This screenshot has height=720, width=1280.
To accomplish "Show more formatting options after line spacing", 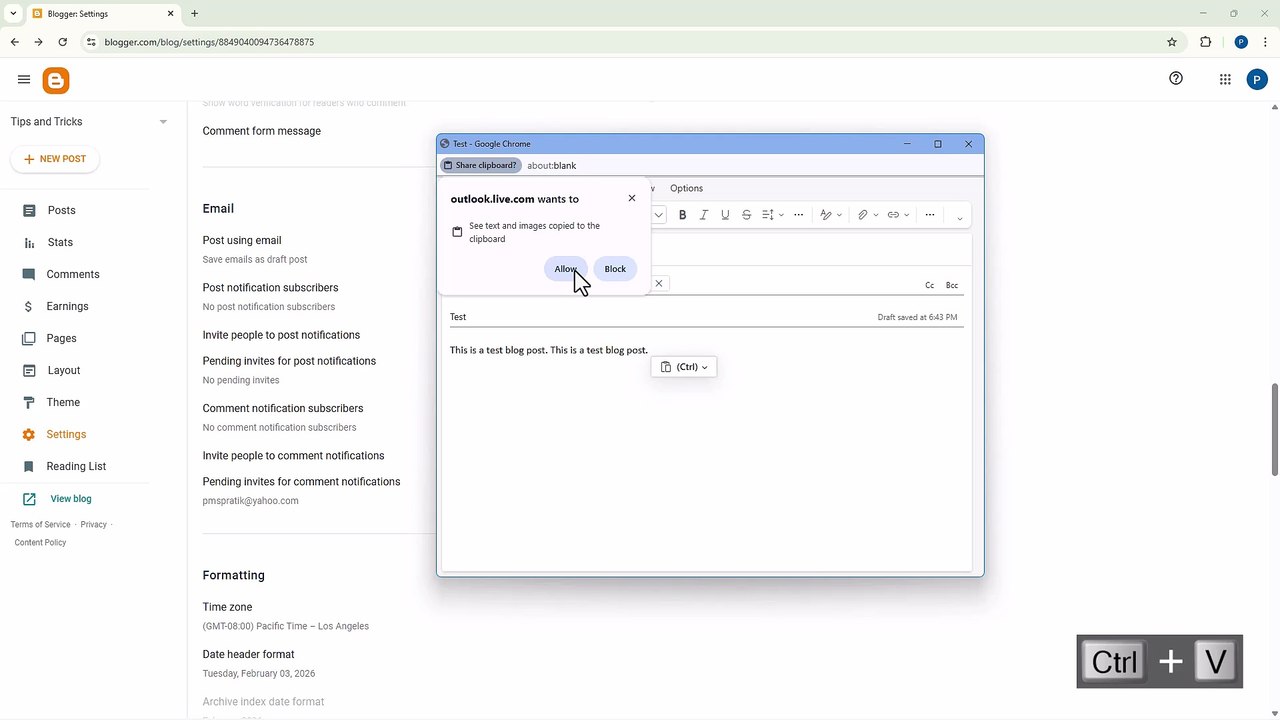I will coord(798,215).
